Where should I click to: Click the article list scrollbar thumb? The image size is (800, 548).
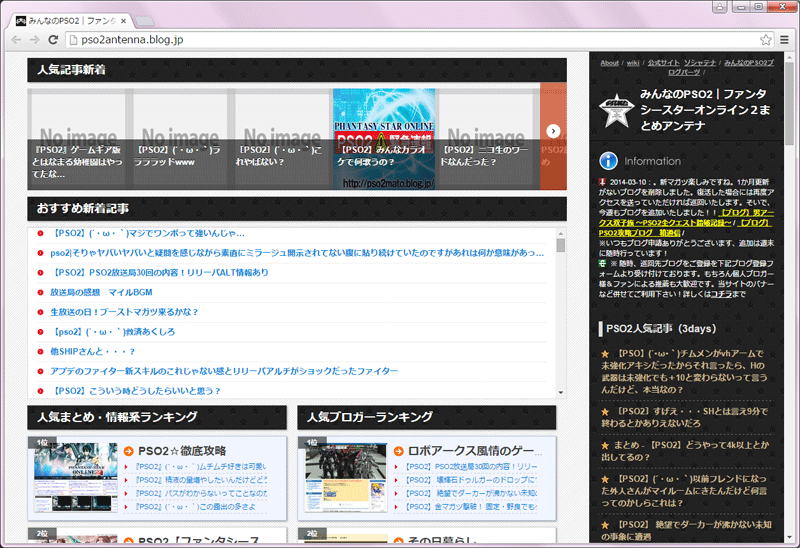pos(561,245)
